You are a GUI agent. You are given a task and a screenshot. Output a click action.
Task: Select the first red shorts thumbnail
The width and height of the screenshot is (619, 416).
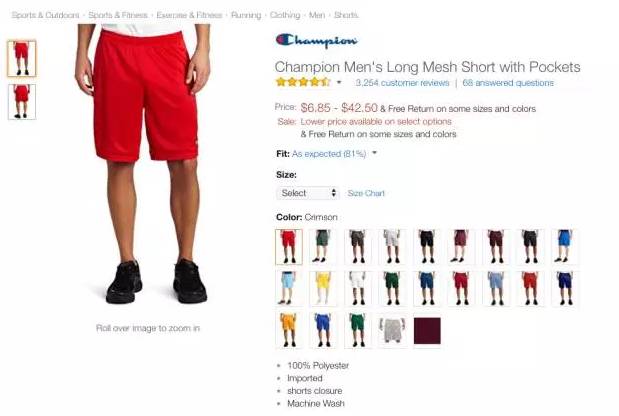(x=22, y=58)
